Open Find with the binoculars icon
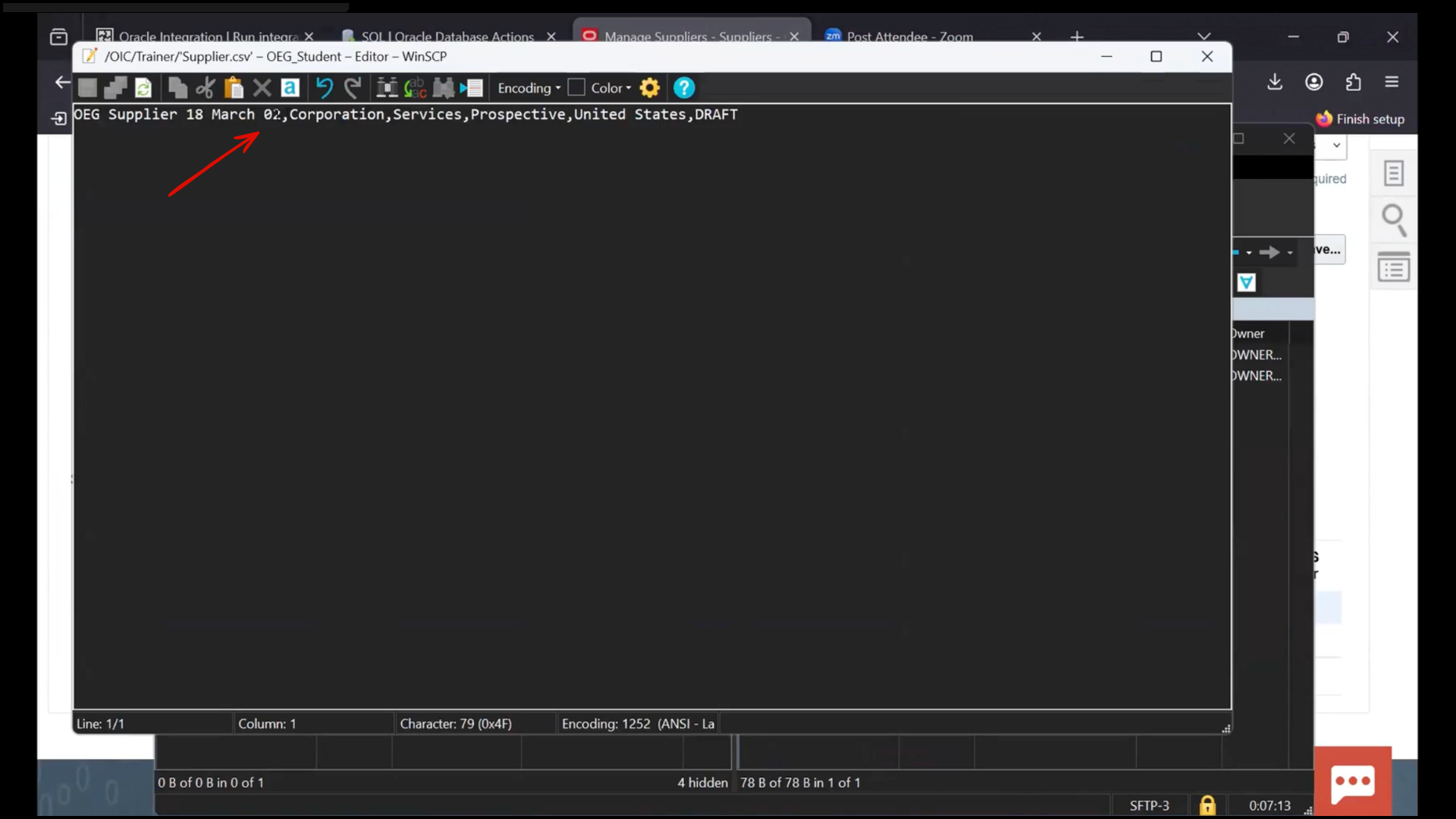Screen dimensions: 1456x819 tap(387, 88)
